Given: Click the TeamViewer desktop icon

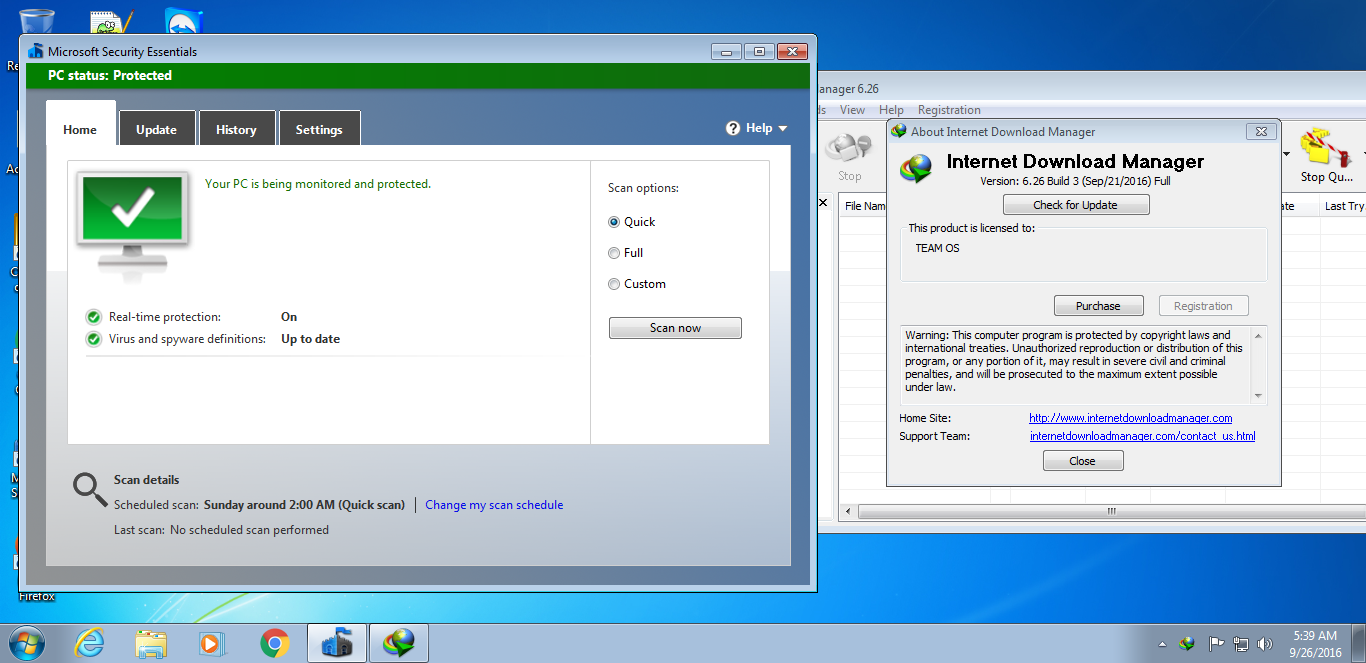Looking at the screenshot, I should [185, 20].
